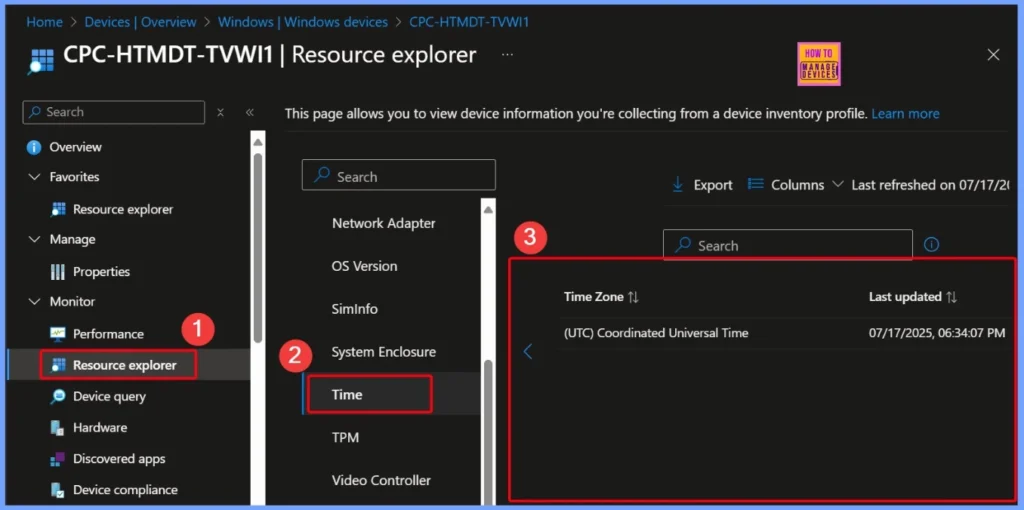1024x510 pixels.
Task: Click the info icon beside the table search
Action: tap(931, 245)
